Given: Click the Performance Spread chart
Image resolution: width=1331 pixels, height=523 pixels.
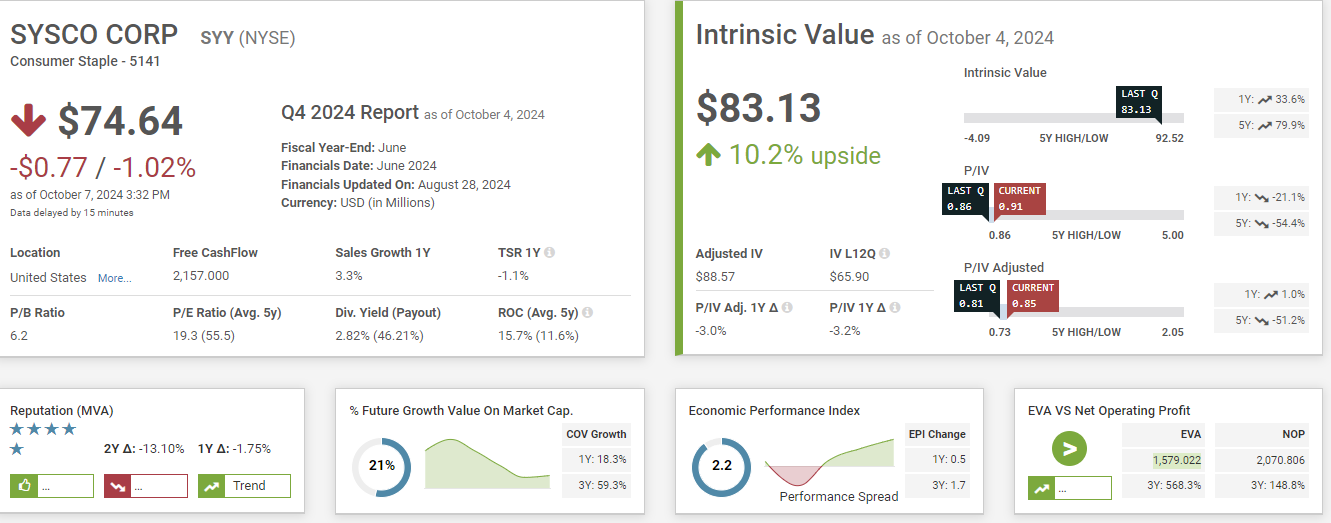Looking at the screenshot, I should 829,464.
